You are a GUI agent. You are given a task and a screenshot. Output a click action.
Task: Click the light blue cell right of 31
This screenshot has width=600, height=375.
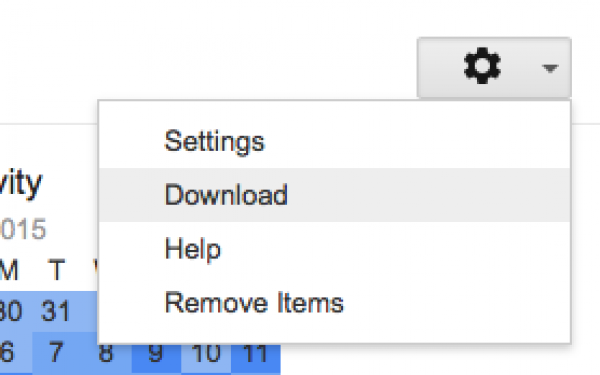click(x=90, y=311)
